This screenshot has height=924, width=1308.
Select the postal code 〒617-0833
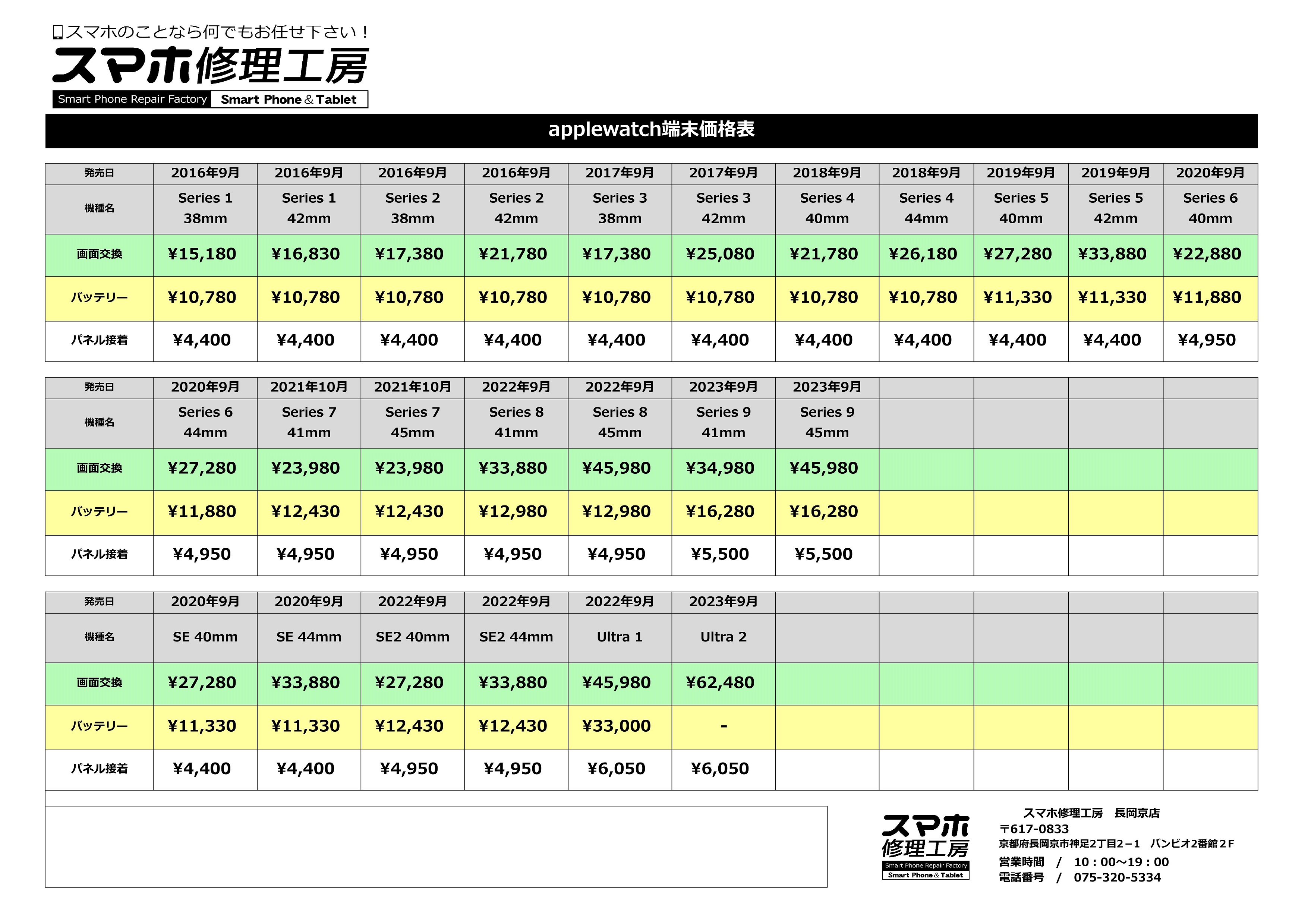pyautogui.click(x=1034, y=829)
